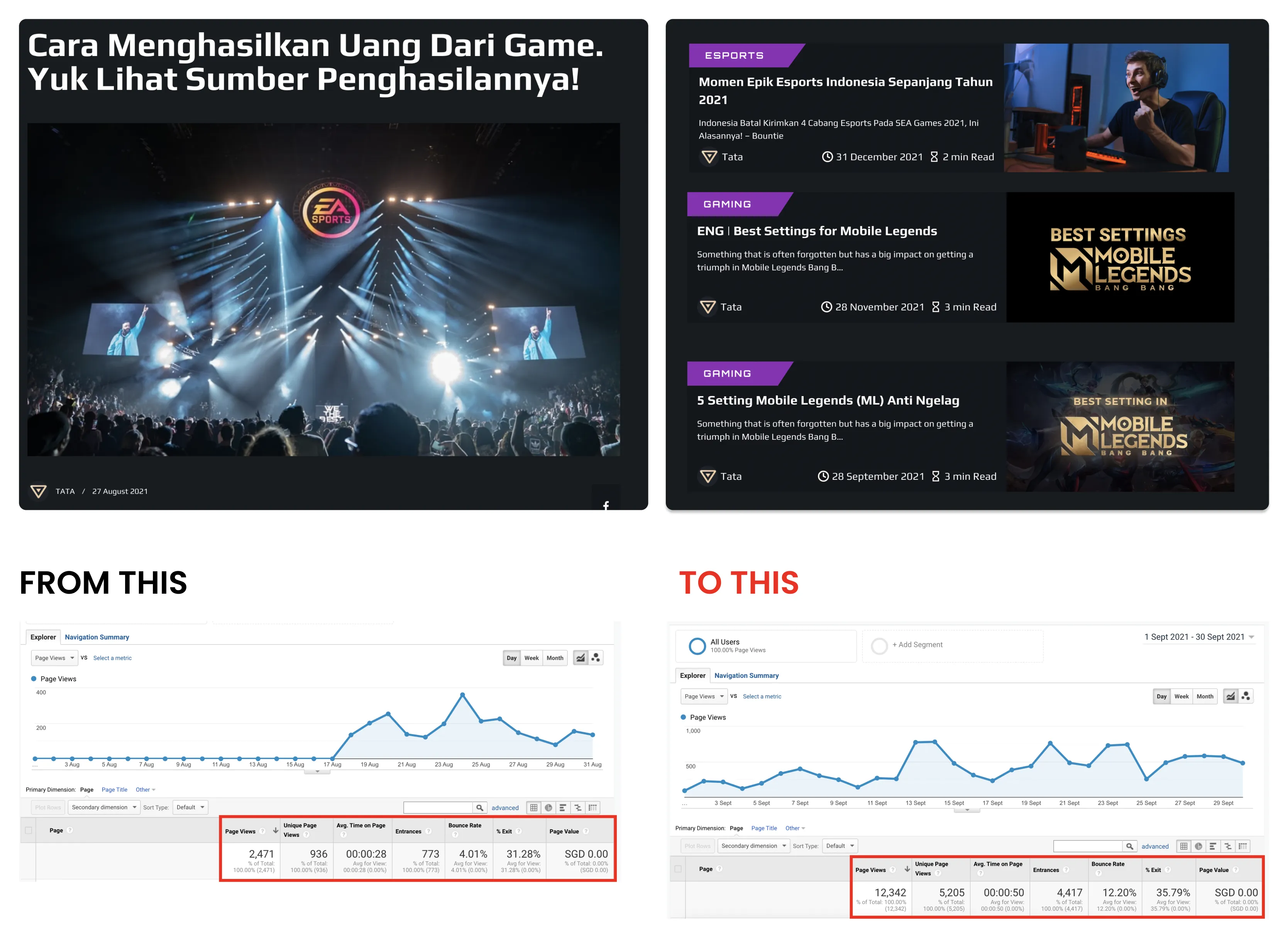Screen dimensions: 1288x938
Task: Switch September chart to Week view
Action: point(1181,696)
